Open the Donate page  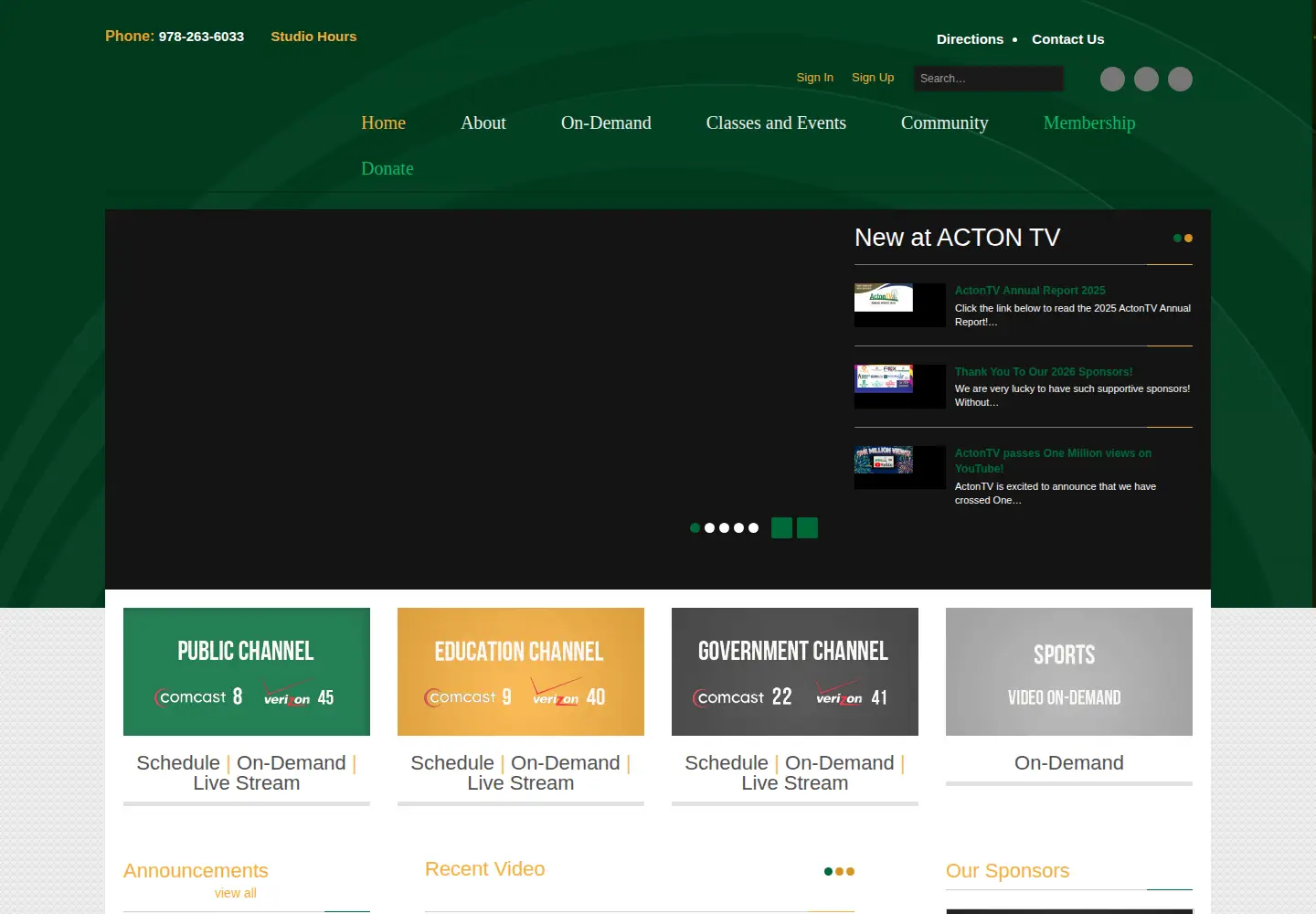pyautogui.click(x=387, y=168)
